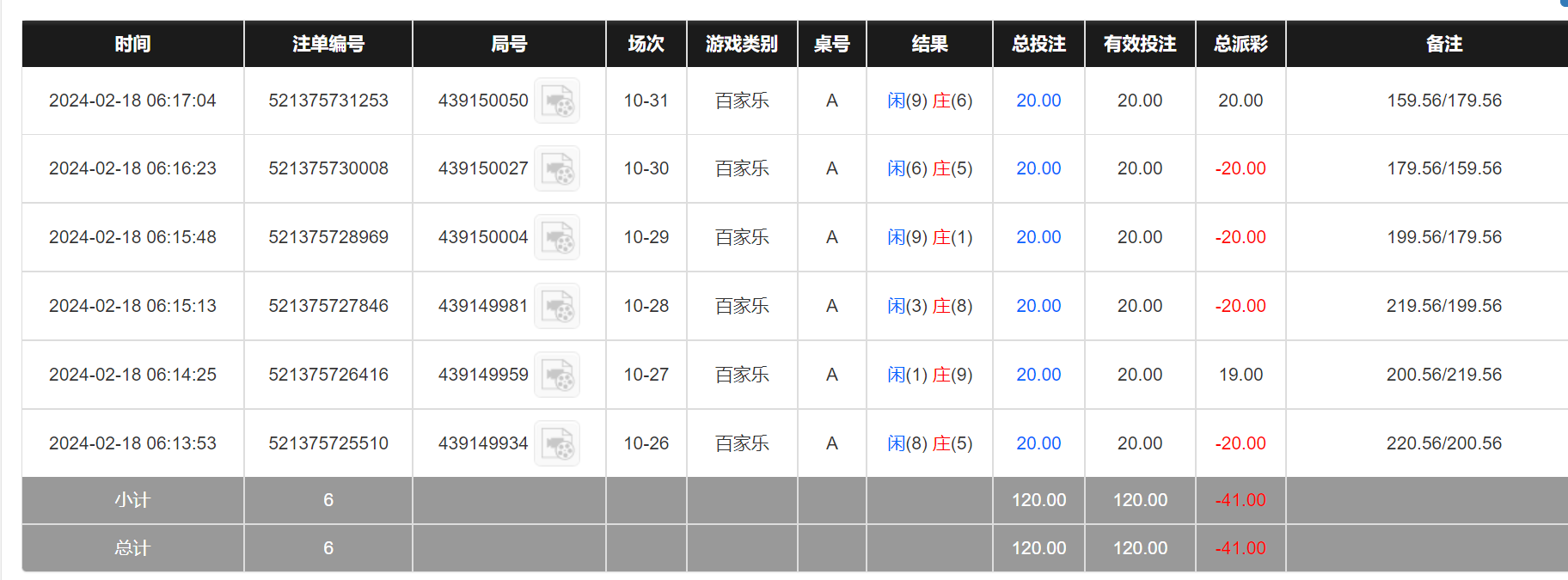Select bet number 521375730008
Image resolution: width=1568 pixels, height=580 pixels.
point(328,168)
